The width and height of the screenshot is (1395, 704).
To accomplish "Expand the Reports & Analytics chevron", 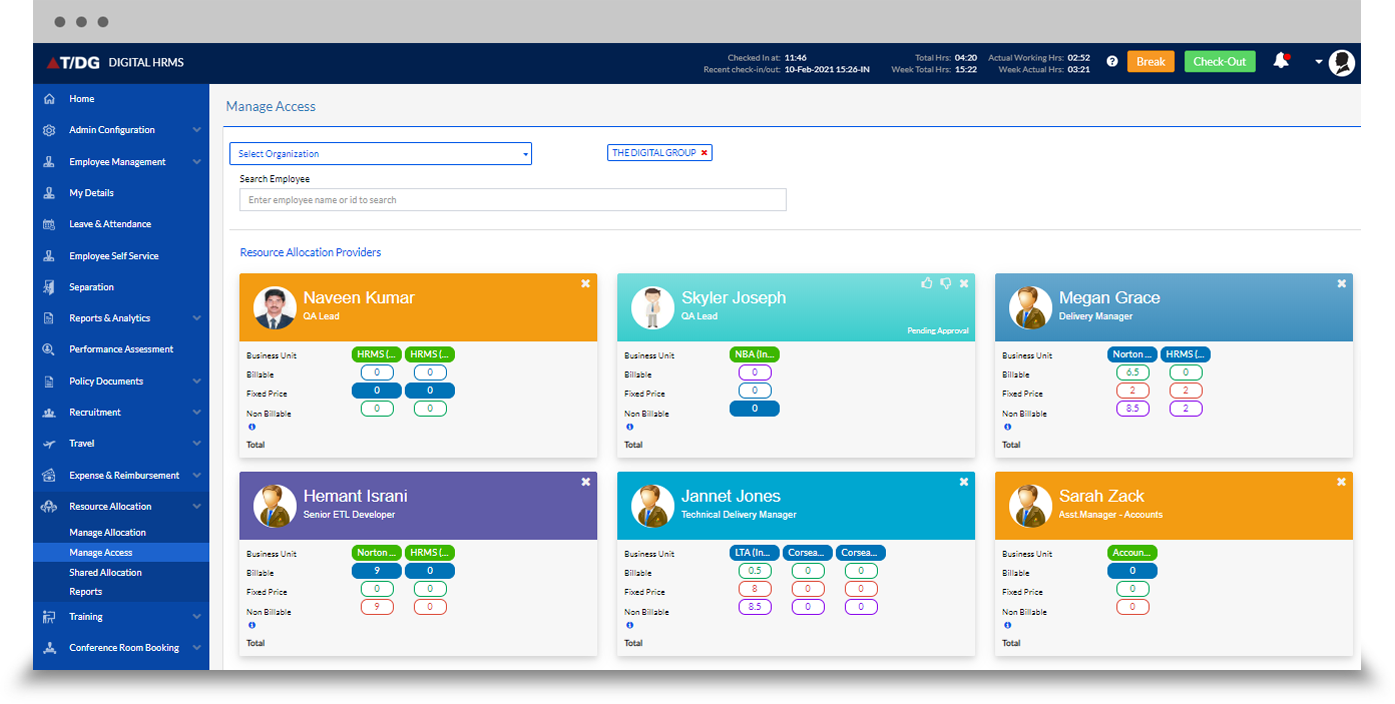I will tap(197, 318).
